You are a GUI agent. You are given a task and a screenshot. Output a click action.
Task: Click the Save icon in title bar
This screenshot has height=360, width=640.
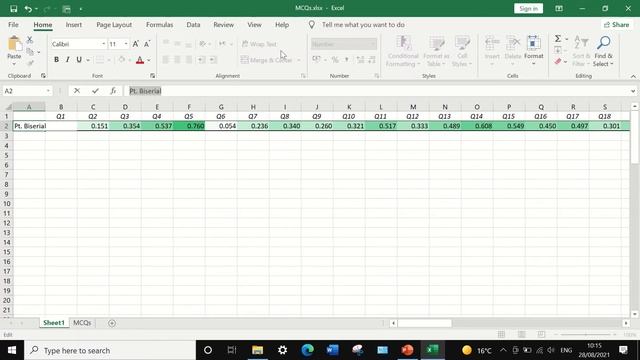(x=13, y=9)
